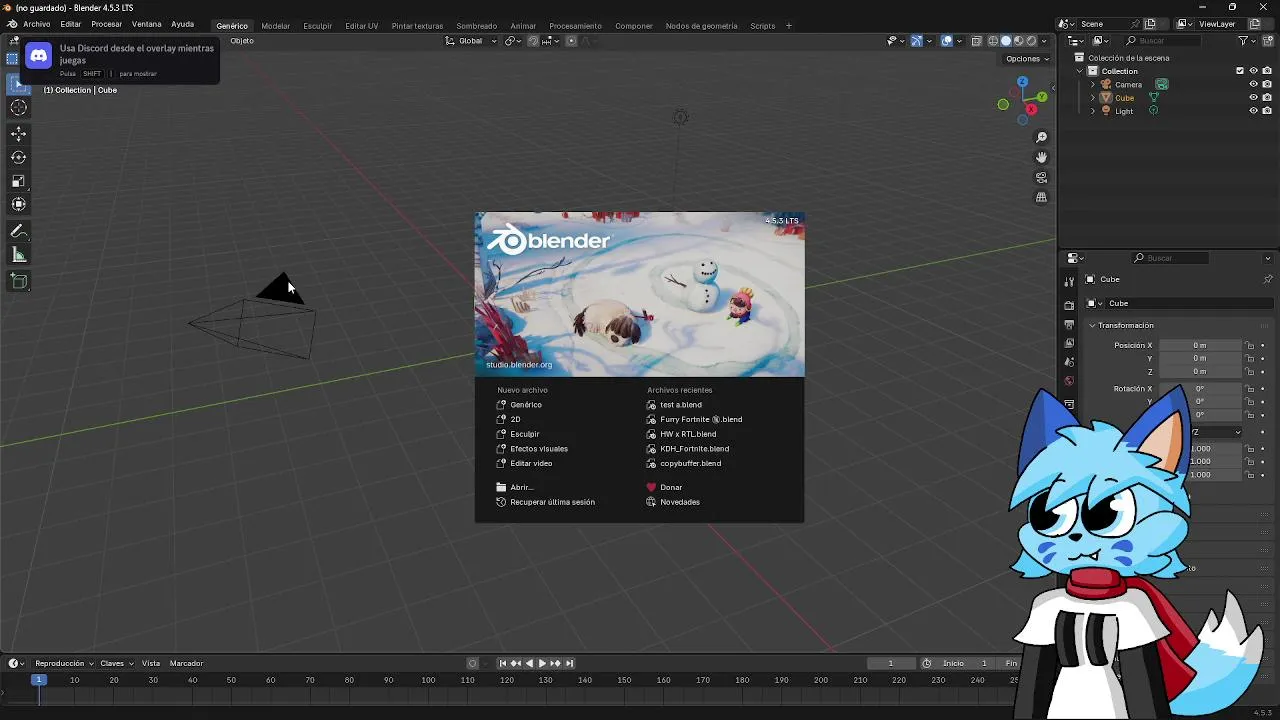Screen dimensions: 1280x720
Task: Play animation forward in timeline
Action: [x=542, y=663]
